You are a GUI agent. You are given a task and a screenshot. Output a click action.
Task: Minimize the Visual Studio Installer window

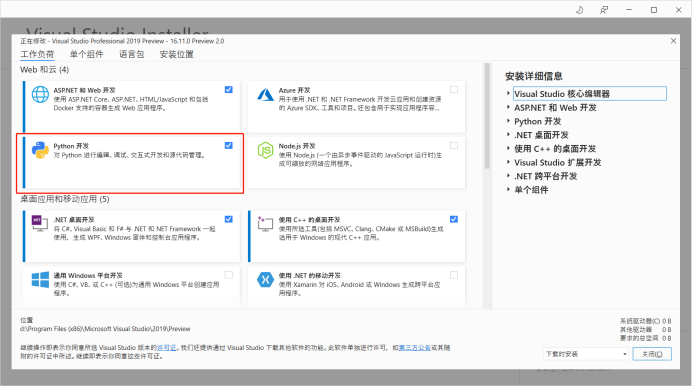coord(629,10)
